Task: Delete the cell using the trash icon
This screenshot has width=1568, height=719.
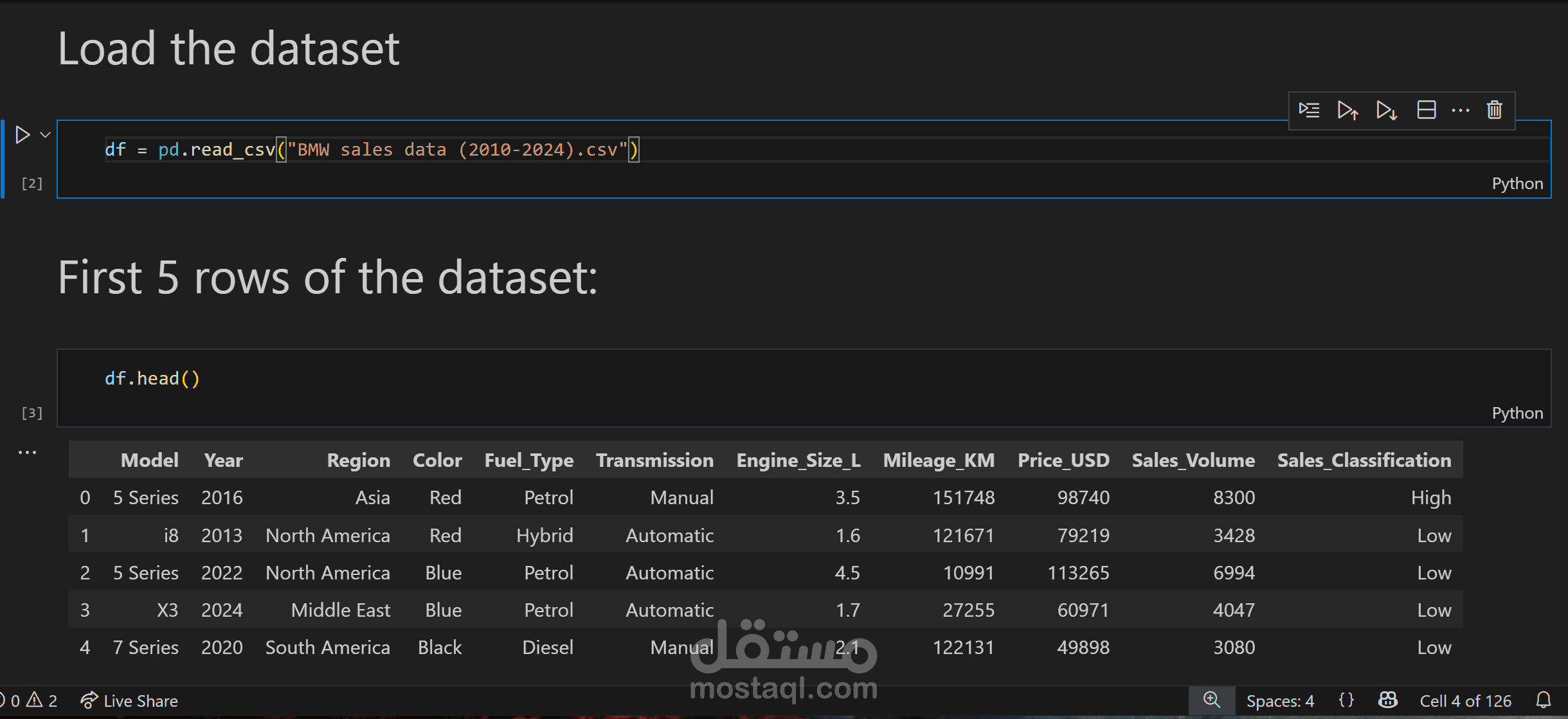Action: [1494, 110]
